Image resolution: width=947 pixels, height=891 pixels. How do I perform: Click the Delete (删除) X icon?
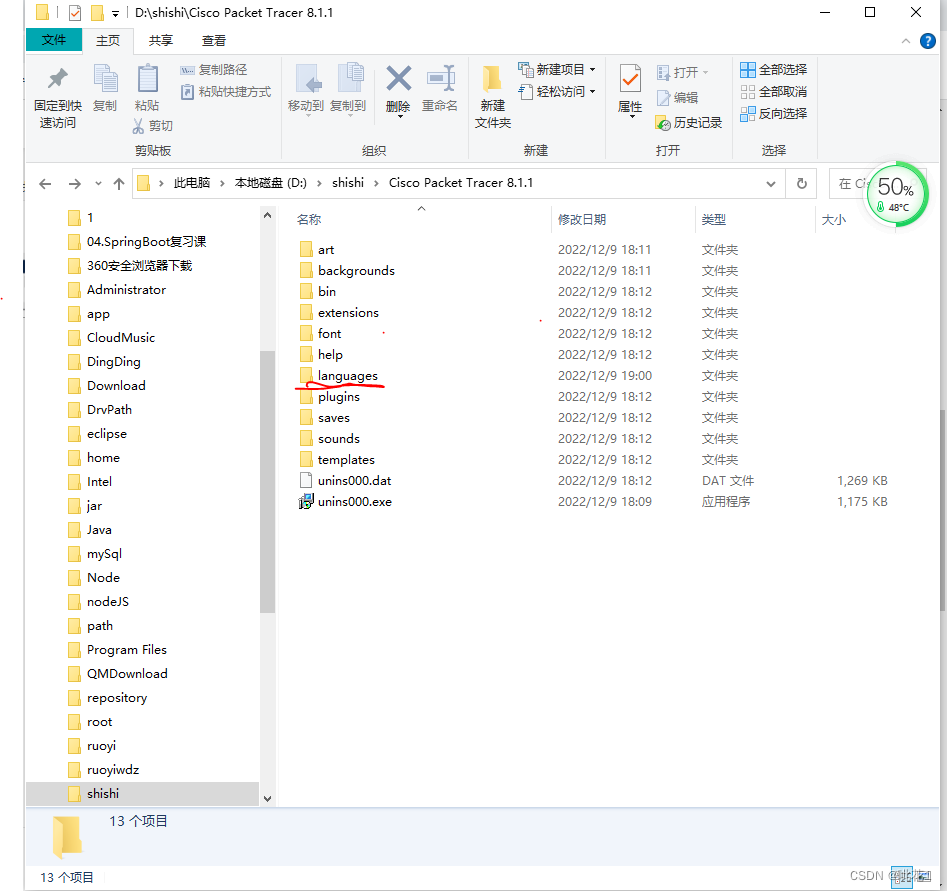tap(399, 79)
